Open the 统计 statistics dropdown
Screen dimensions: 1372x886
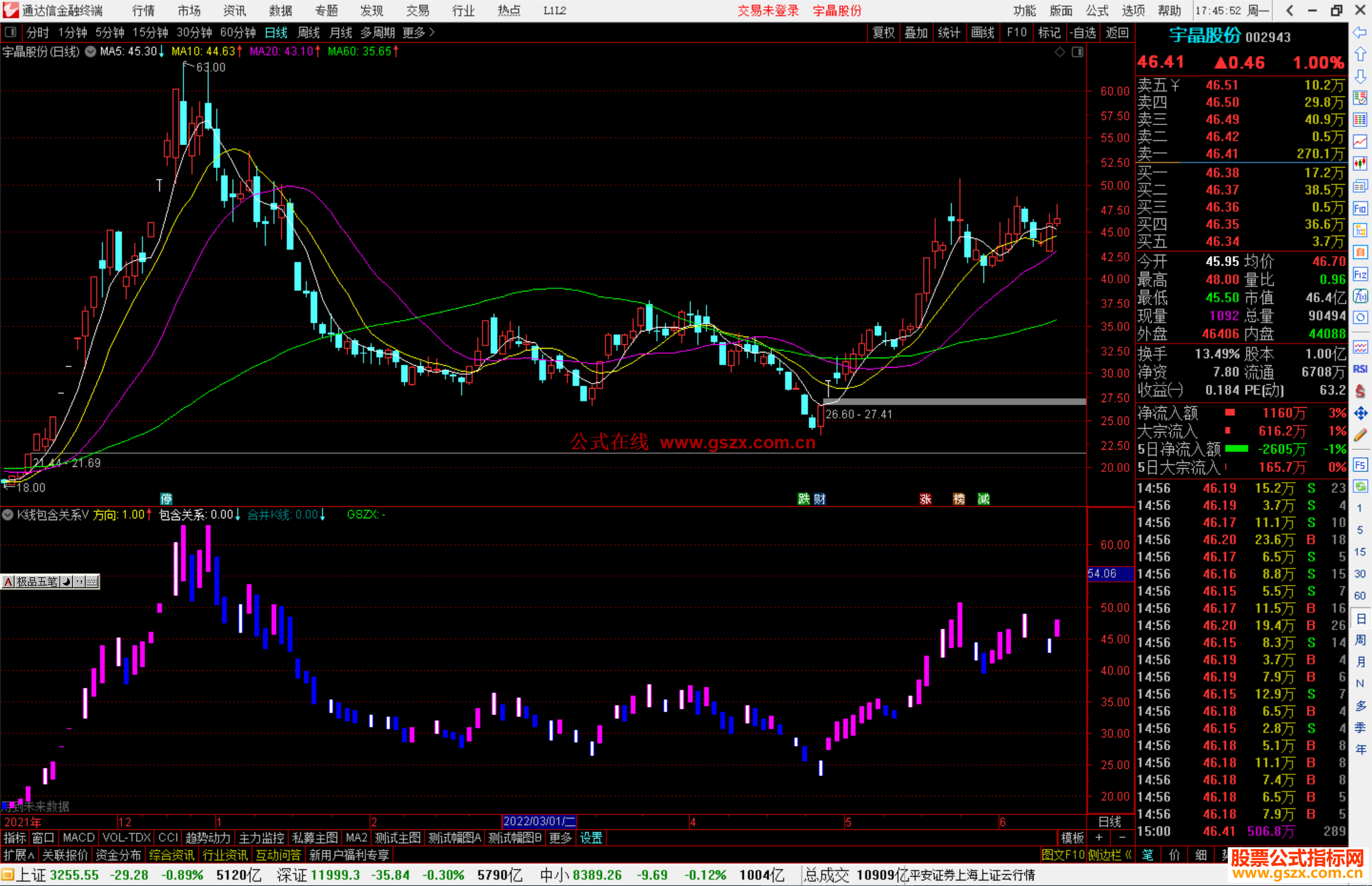[949, 32]
